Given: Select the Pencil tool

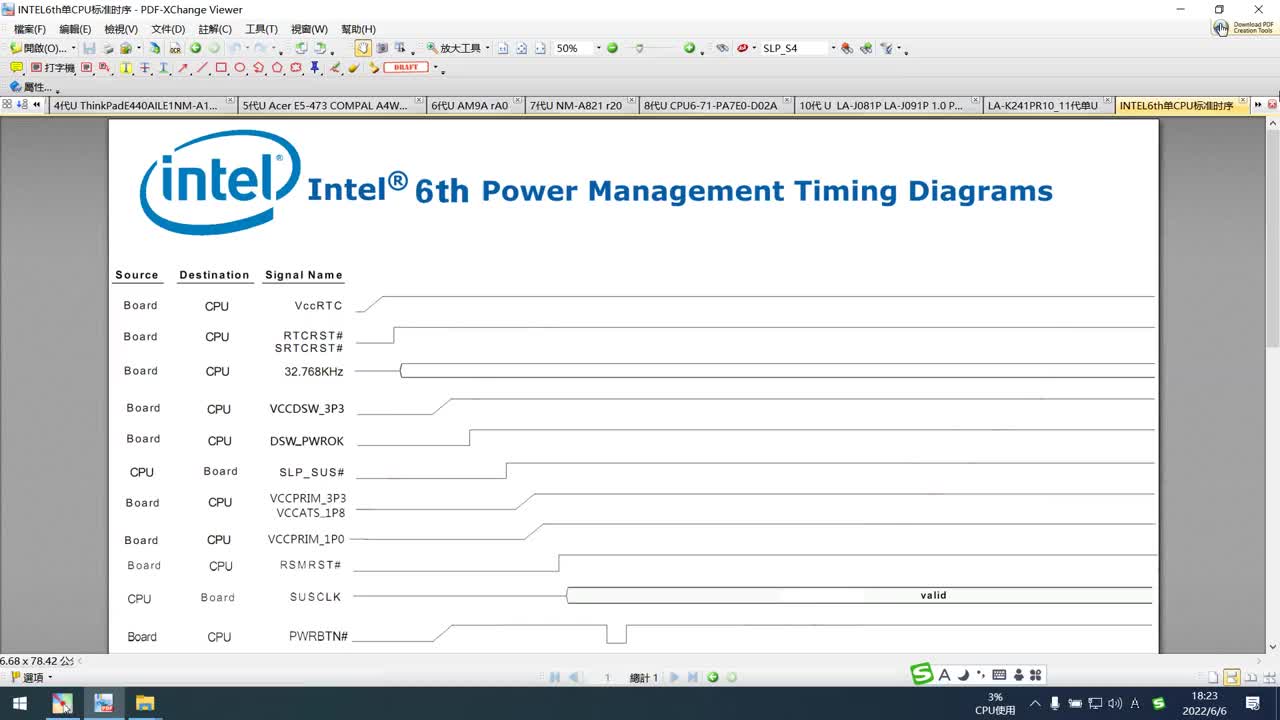Looking at the screenshot, I should (335, 68).
